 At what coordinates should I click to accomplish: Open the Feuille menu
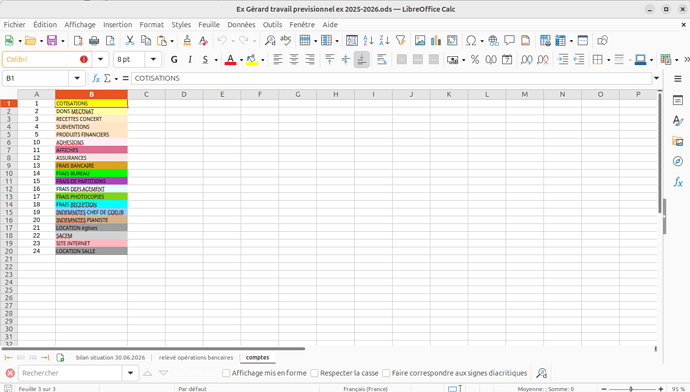point(209,25)
